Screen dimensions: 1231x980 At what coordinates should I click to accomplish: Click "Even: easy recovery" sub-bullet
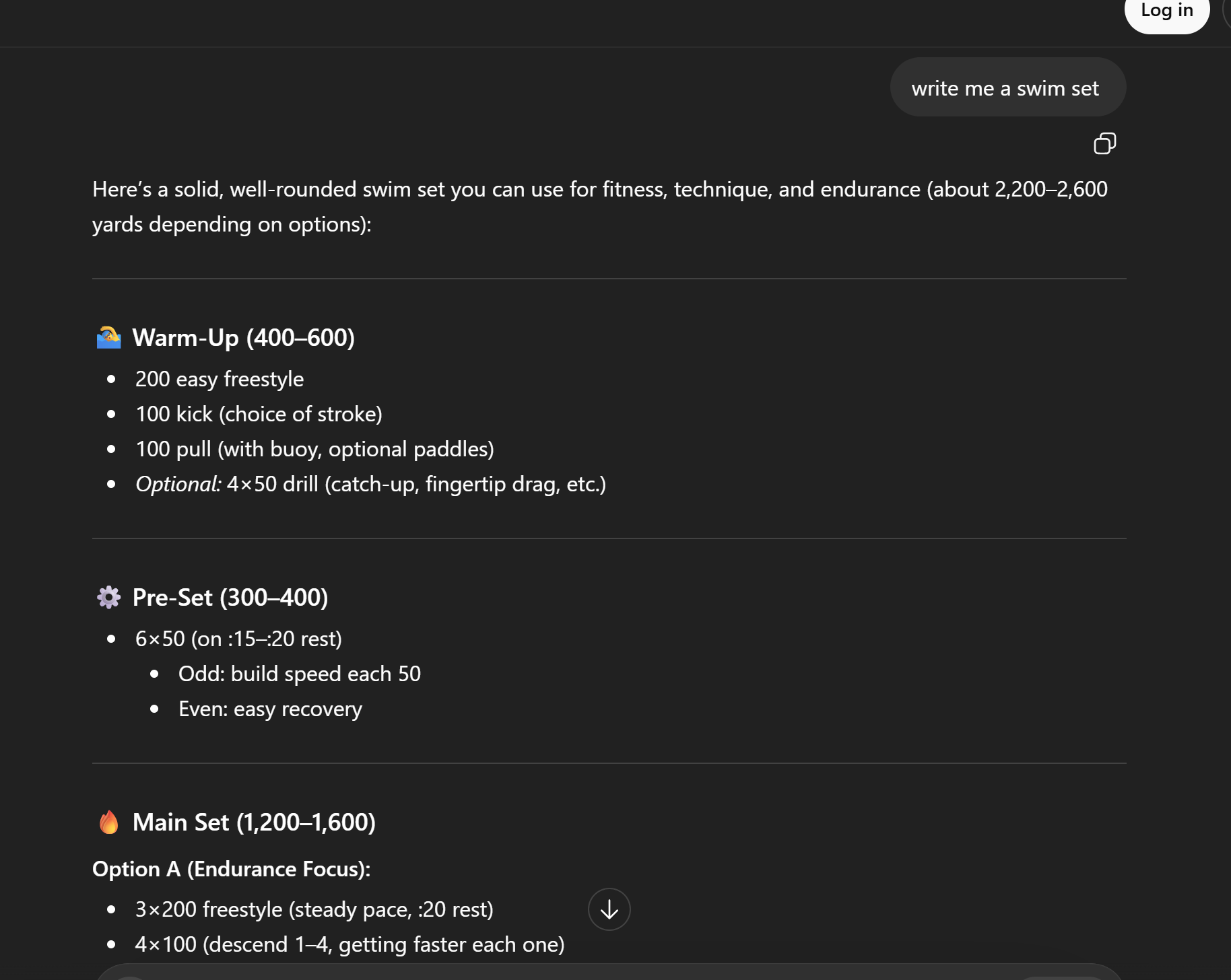pyautogui.click(x=270, y=709)
